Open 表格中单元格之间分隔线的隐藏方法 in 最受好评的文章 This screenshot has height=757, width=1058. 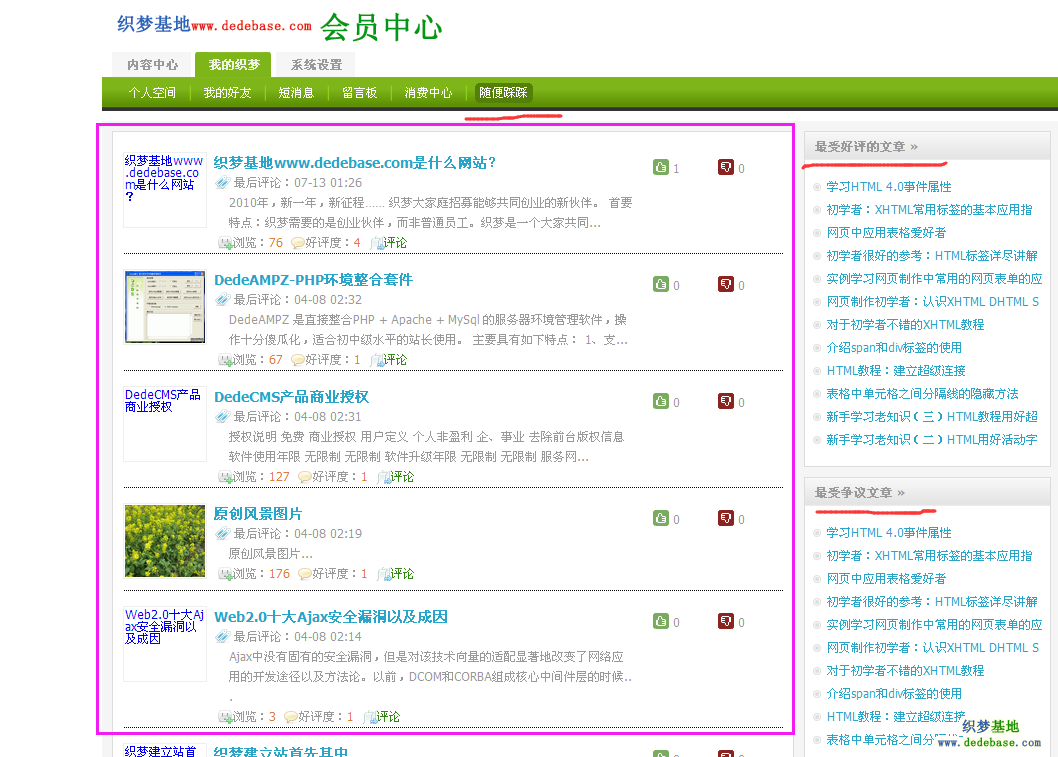point(922,393)
